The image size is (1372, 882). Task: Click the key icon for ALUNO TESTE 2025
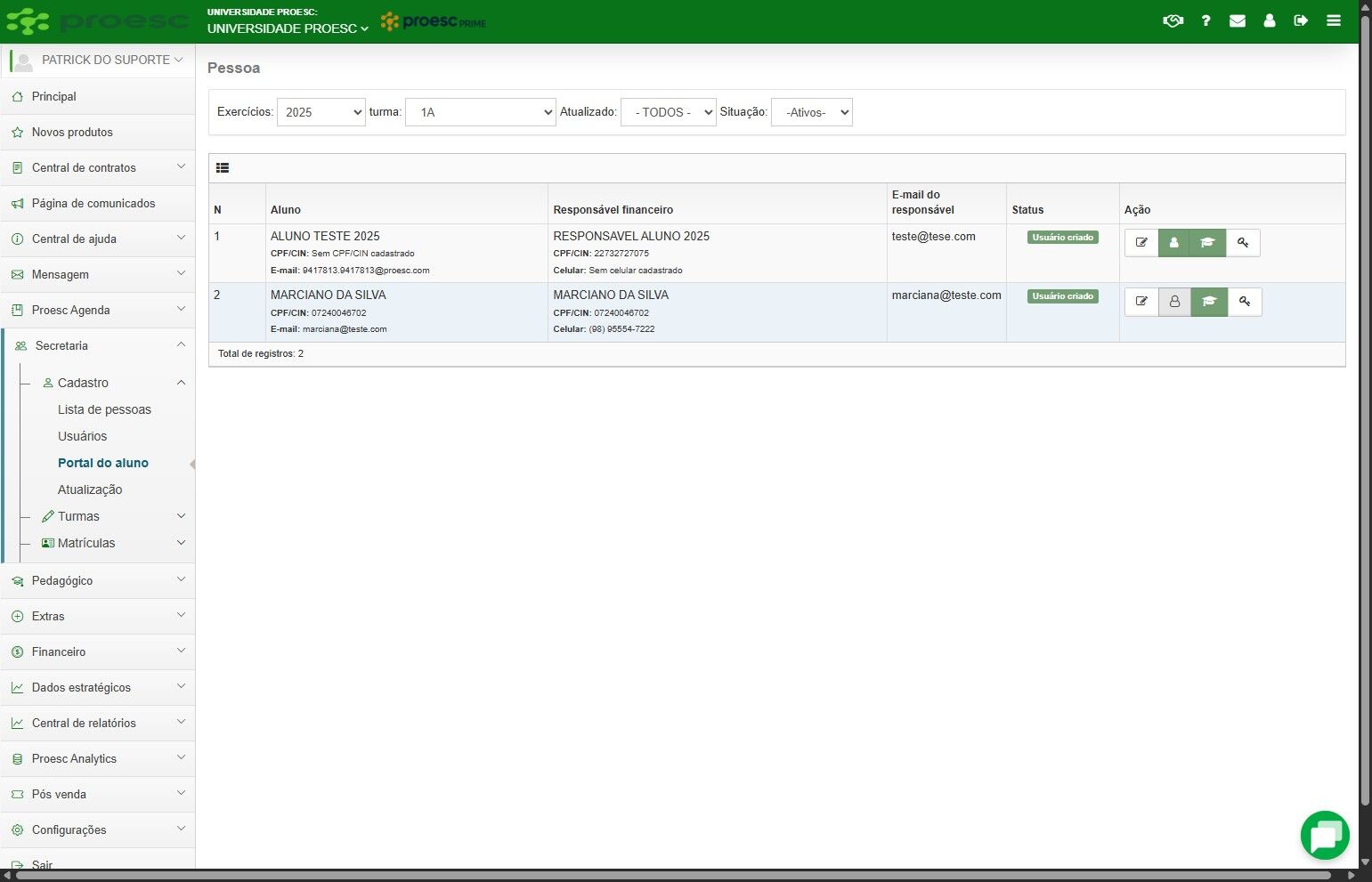(x=1243, y=243)
